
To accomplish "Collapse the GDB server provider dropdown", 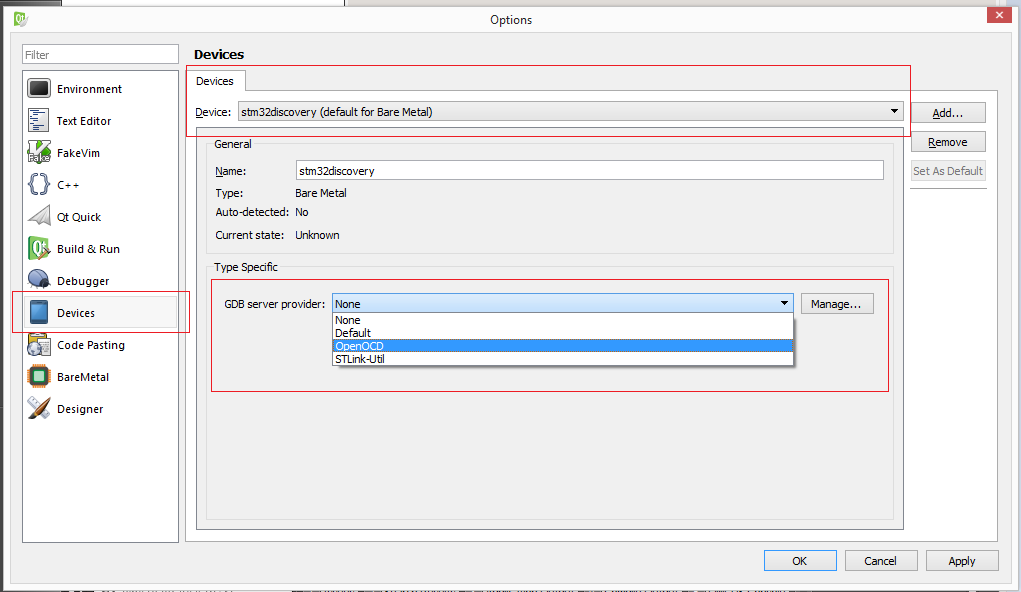I will click(784, 303).
